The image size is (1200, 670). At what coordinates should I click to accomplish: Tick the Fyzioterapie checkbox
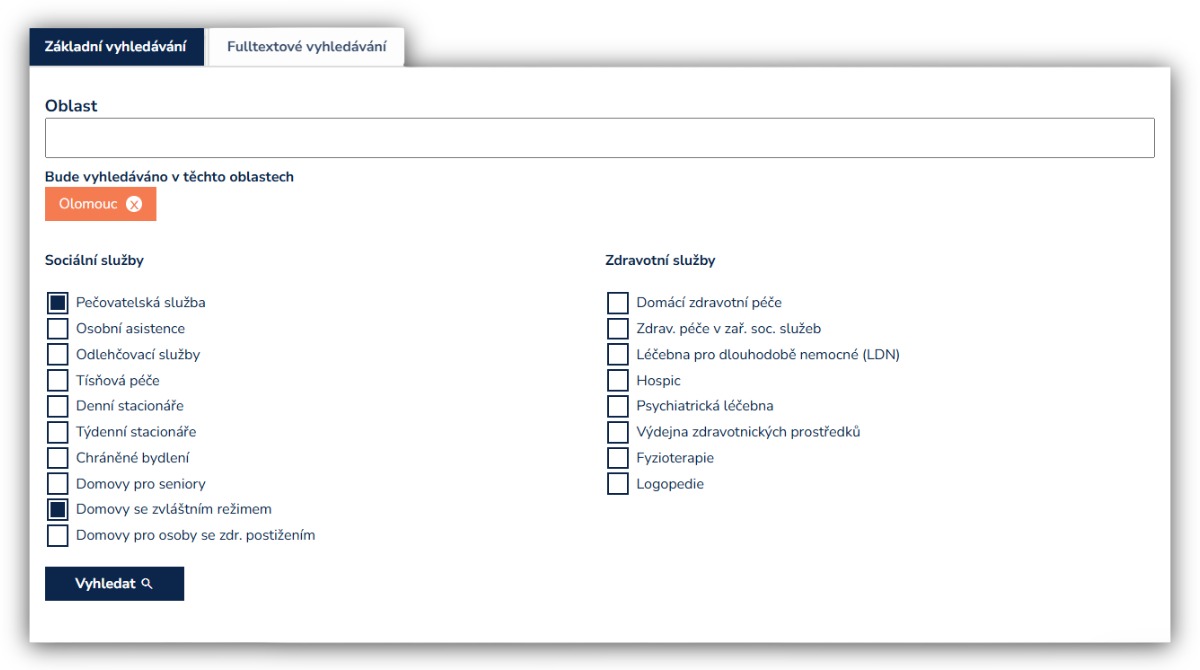[x=618, y=458]
